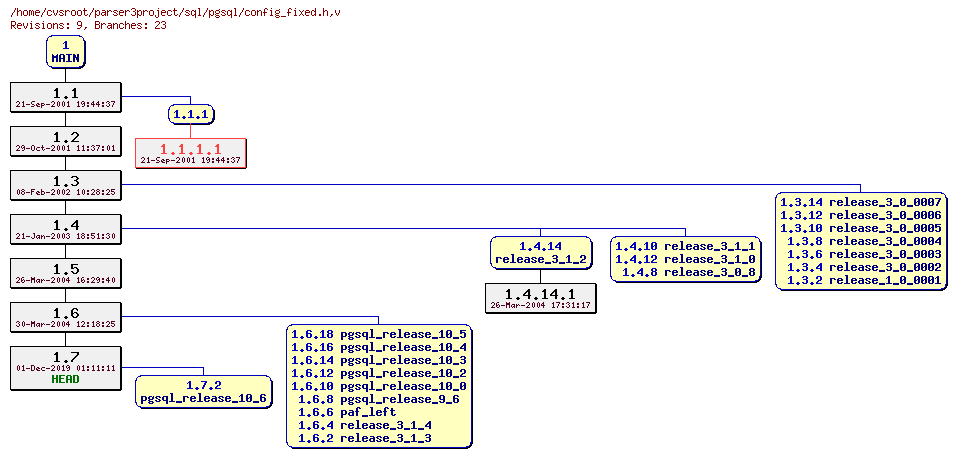The height and width of the screenshot is (457, 956).
Task: Click branch 1.6.16 pgsql_release_10_4
Action: click(x=379, y=347)
